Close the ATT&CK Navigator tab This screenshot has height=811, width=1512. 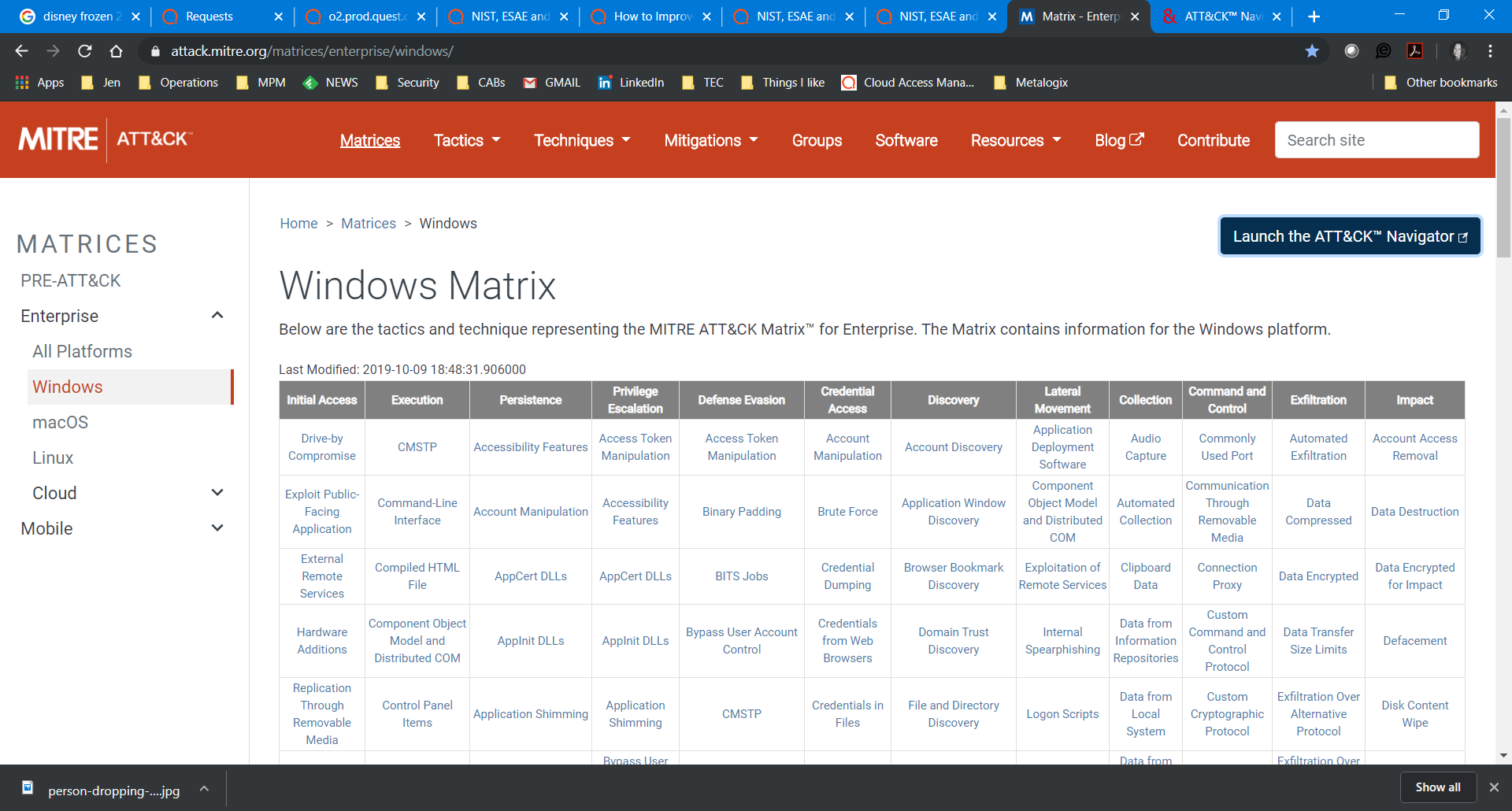pyautogui.click(x=1277, y=17)
